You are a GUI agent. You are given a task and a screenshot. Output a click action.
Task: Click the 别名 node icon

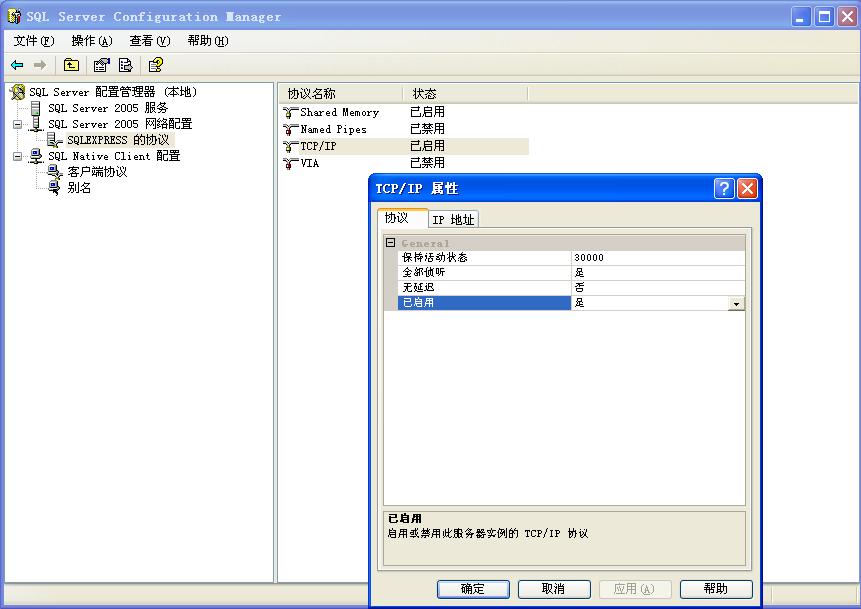(x=54, y=188)
